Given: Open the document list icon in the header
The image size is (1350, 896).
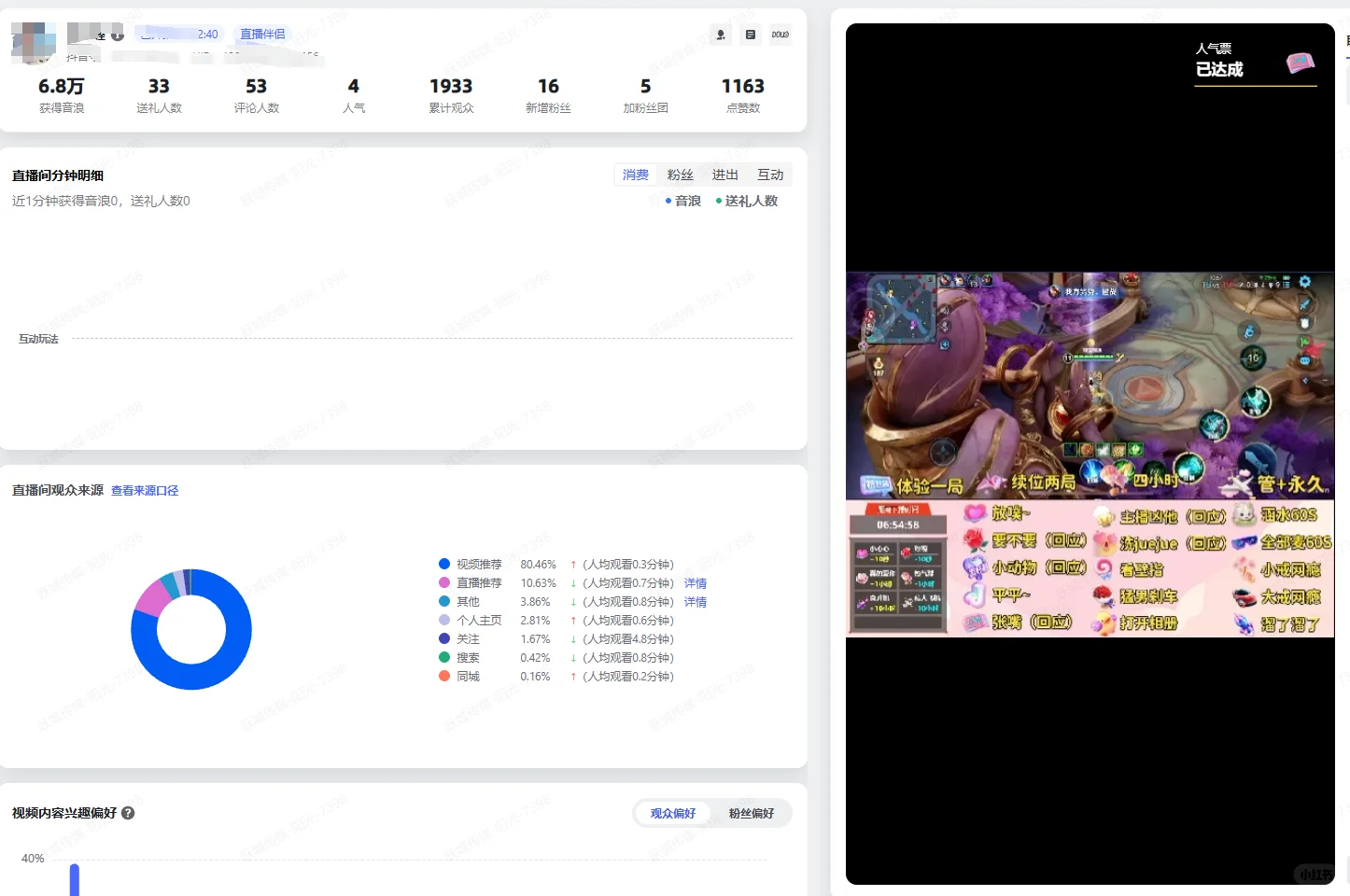Looking at the screenshot, I should click(x=751, y=35).
